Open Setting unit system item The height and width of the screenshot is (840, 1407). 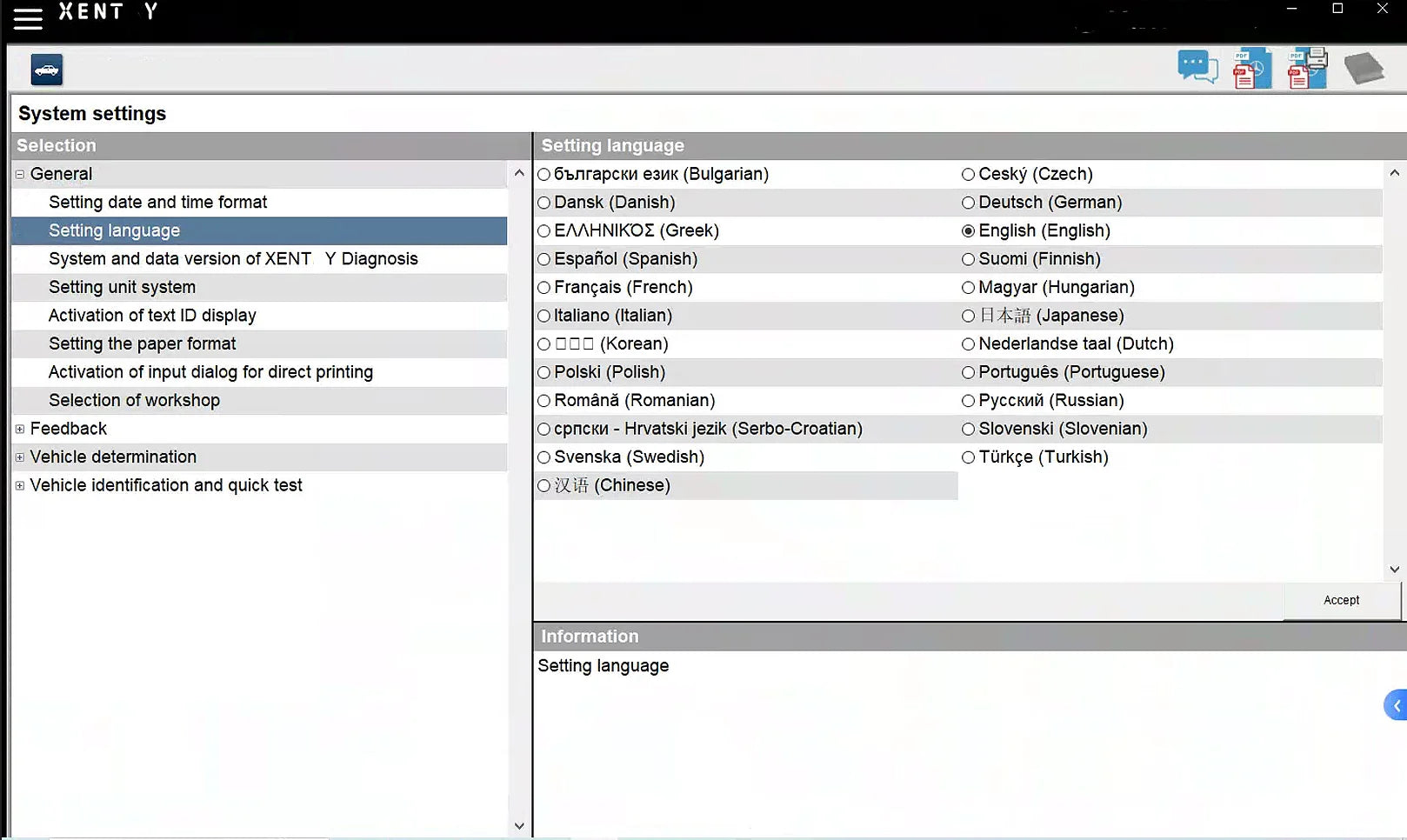(x=122, y=287)
